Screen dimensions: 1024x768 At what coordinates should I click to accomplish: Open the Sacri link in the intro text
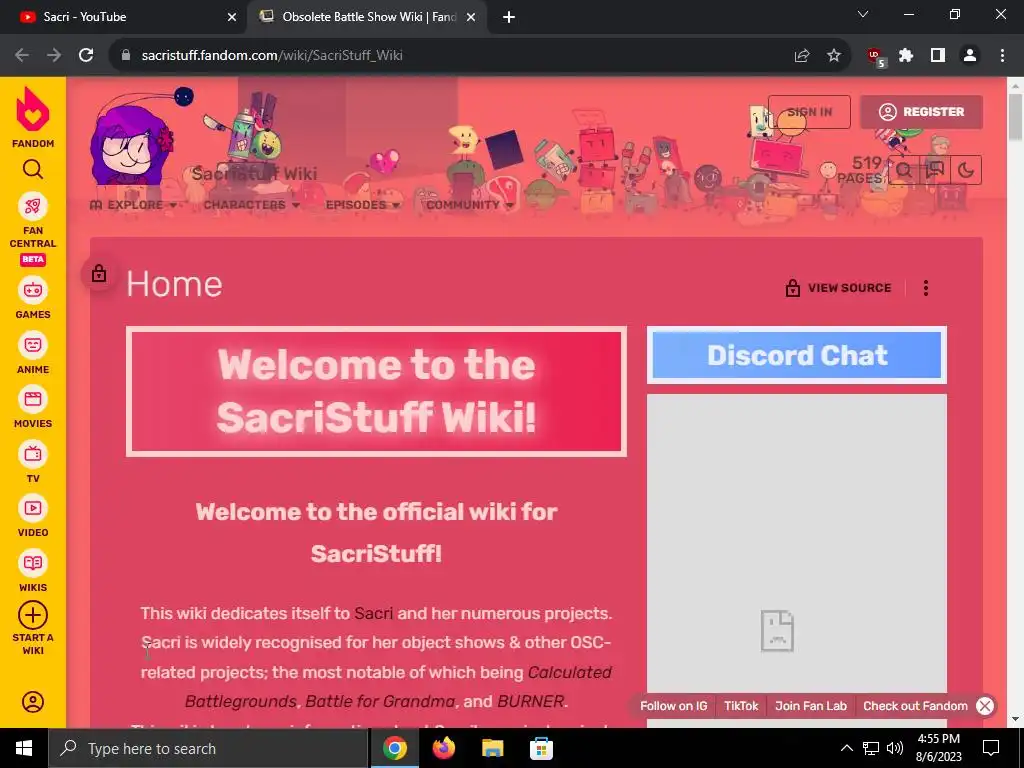click(374, 613)
